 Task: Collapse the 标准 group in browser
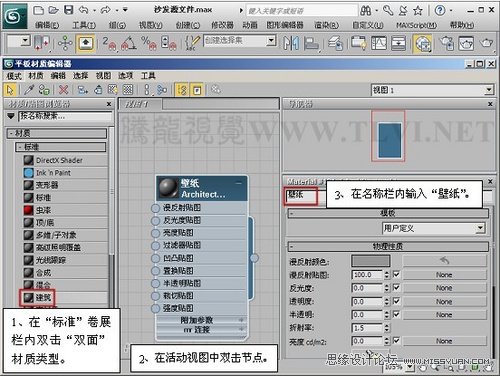(x=61, y=147)
